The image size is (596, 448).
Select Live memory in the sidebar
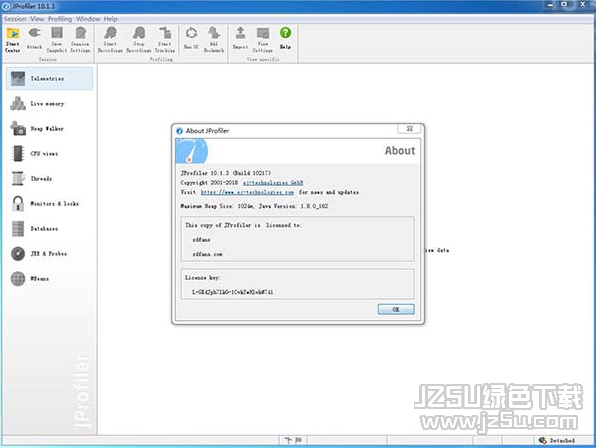49,103
